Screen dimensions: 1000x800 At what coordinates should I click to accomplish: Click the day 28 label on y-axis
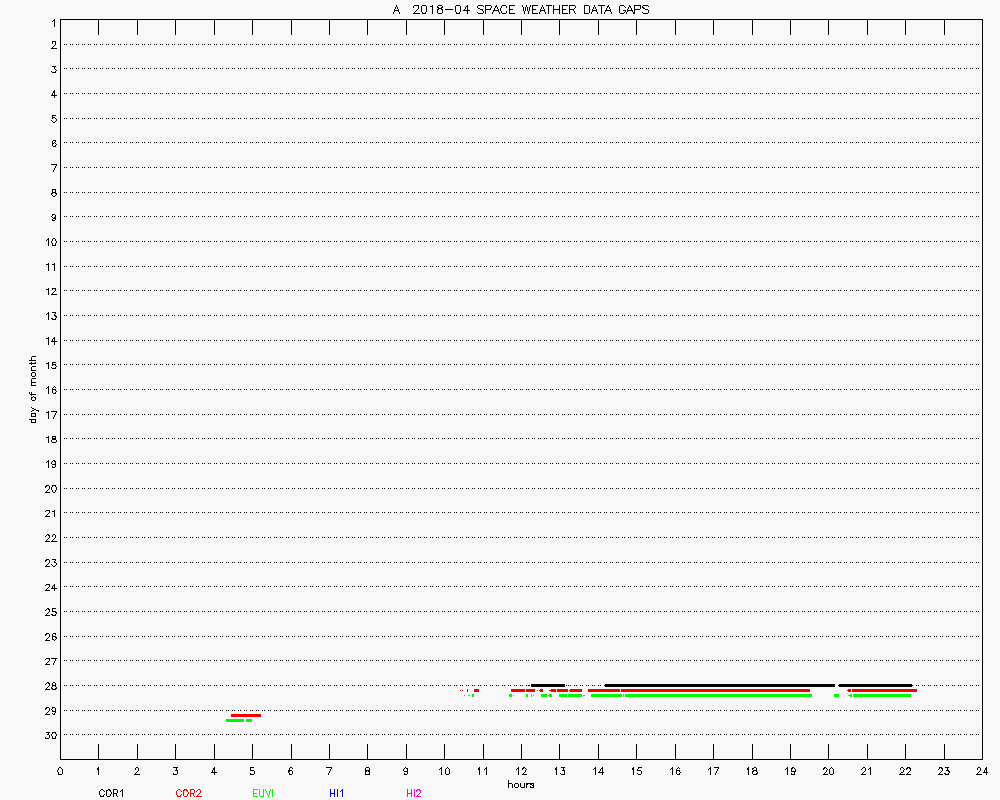click(x=48, y=686)
